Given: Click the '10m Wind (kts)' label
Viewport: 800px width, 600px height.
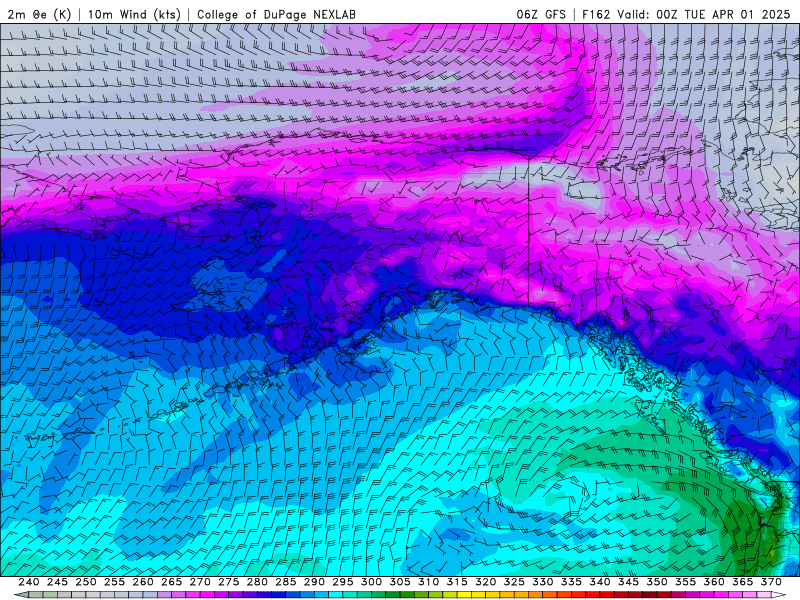Looking at the screenshot, I should click(134, 14).
